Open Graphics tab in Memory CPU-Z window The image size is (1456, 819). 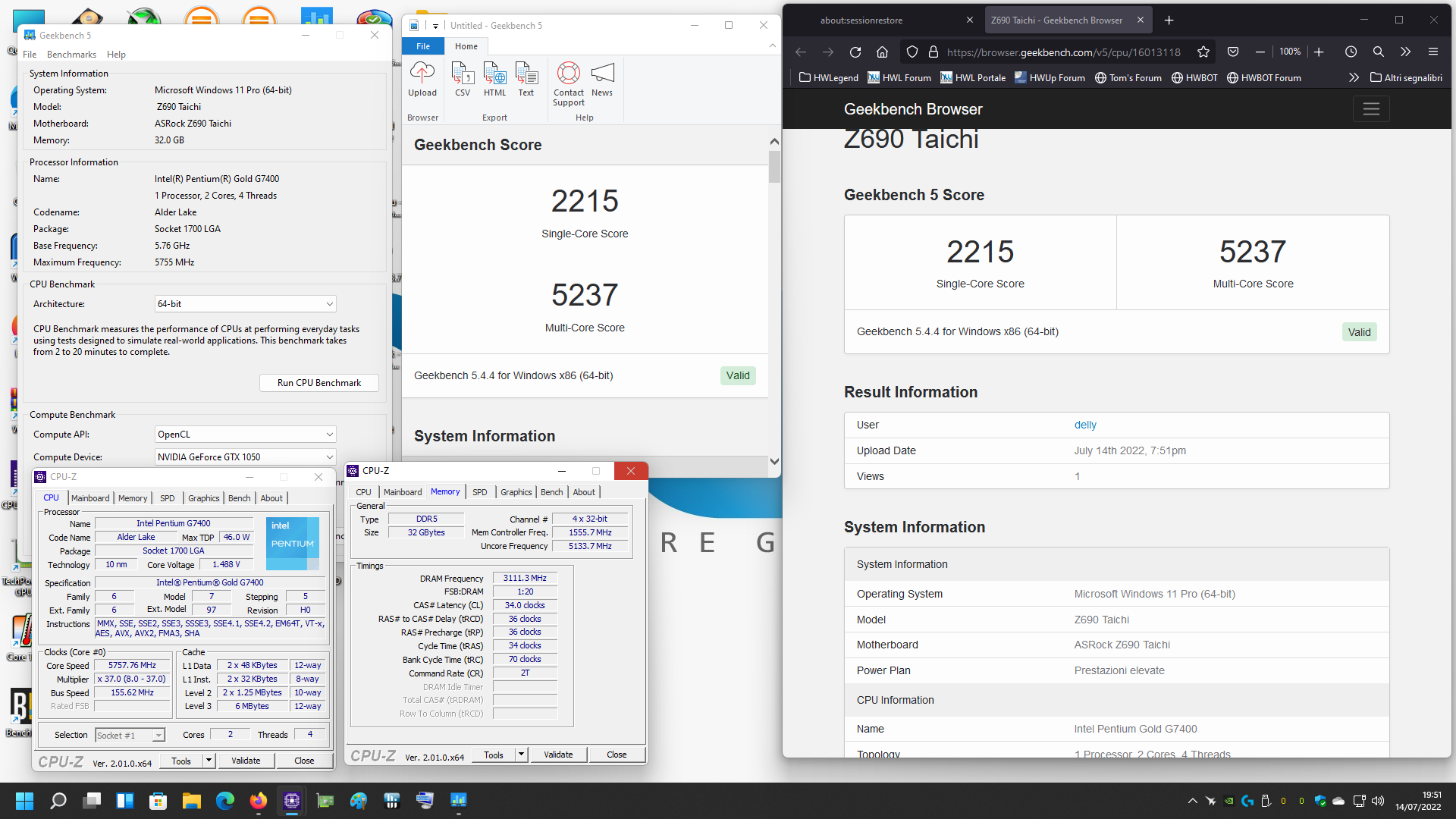516,492
